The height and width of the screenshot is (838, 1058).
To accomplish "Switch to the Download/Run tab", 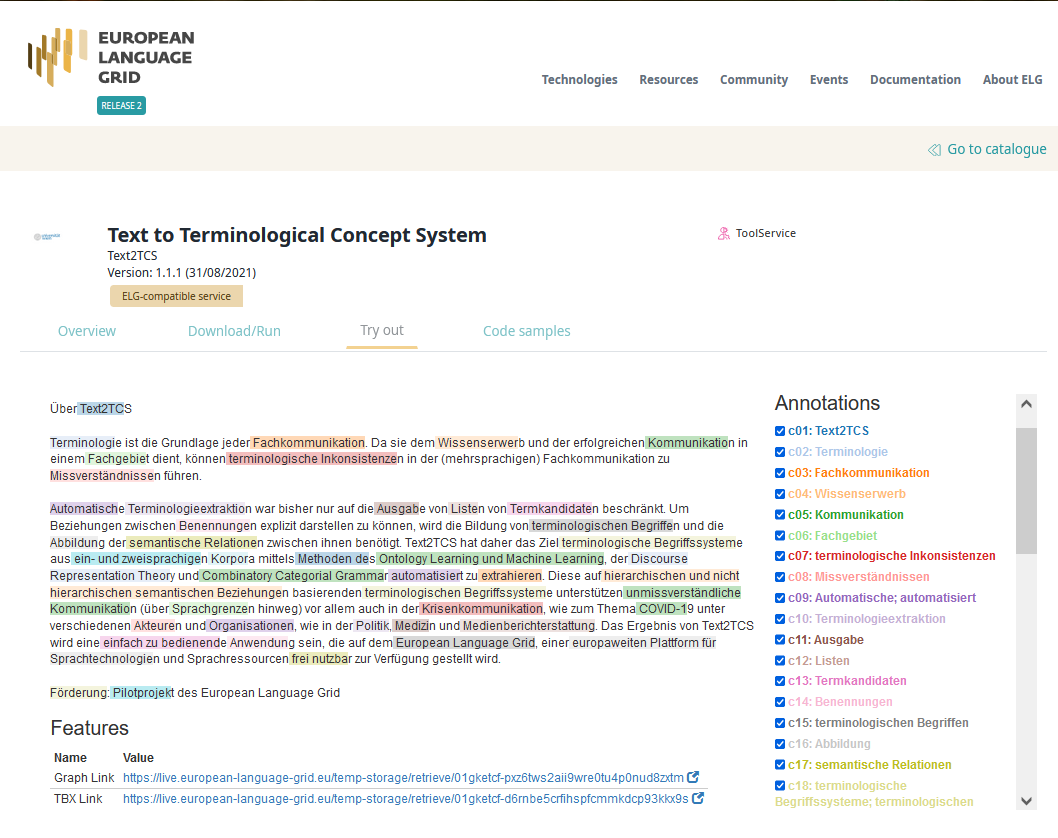I will click(x=234, y=331).
